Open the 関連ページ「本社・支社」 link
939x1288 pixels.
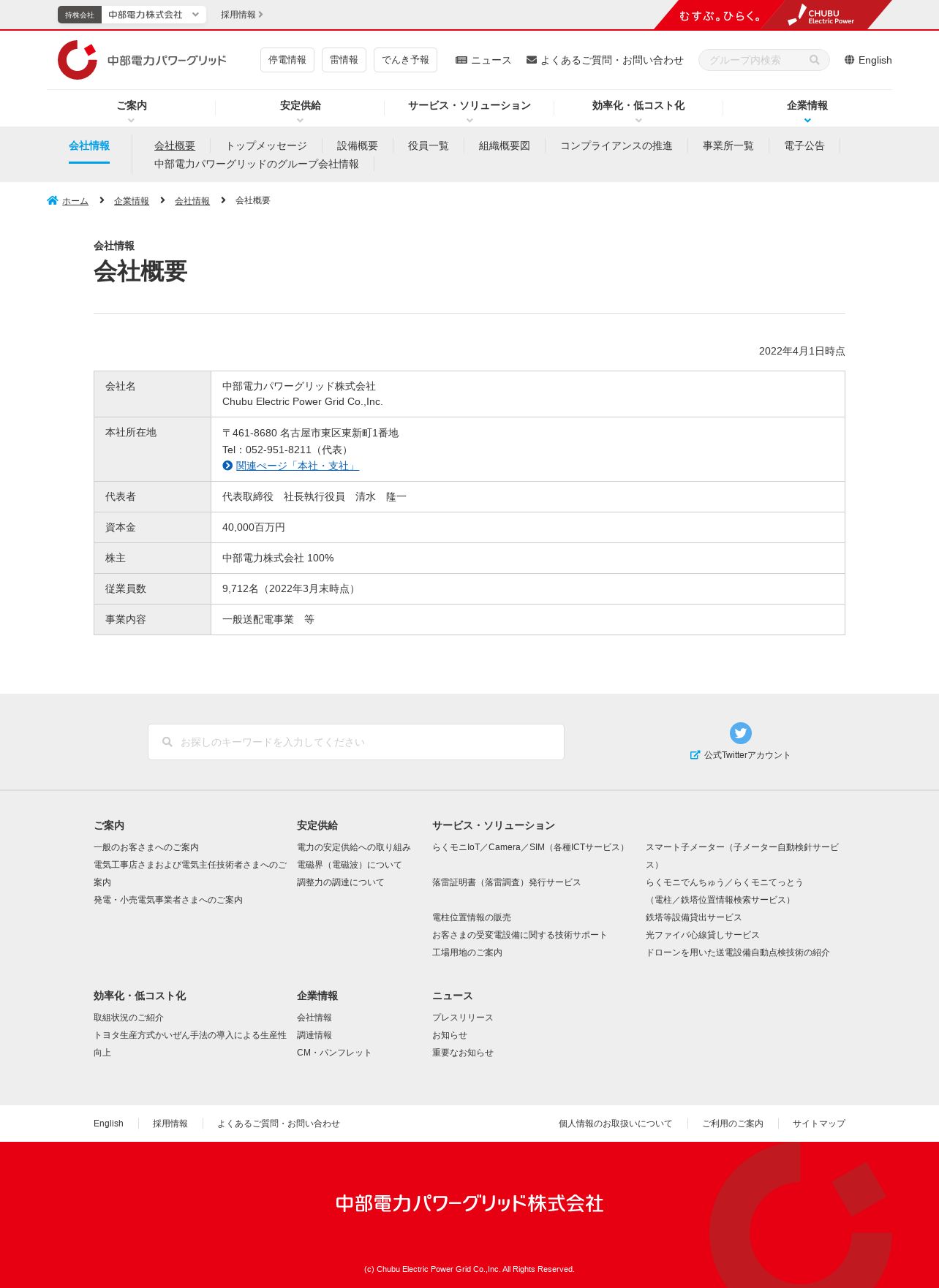point(298,466)
